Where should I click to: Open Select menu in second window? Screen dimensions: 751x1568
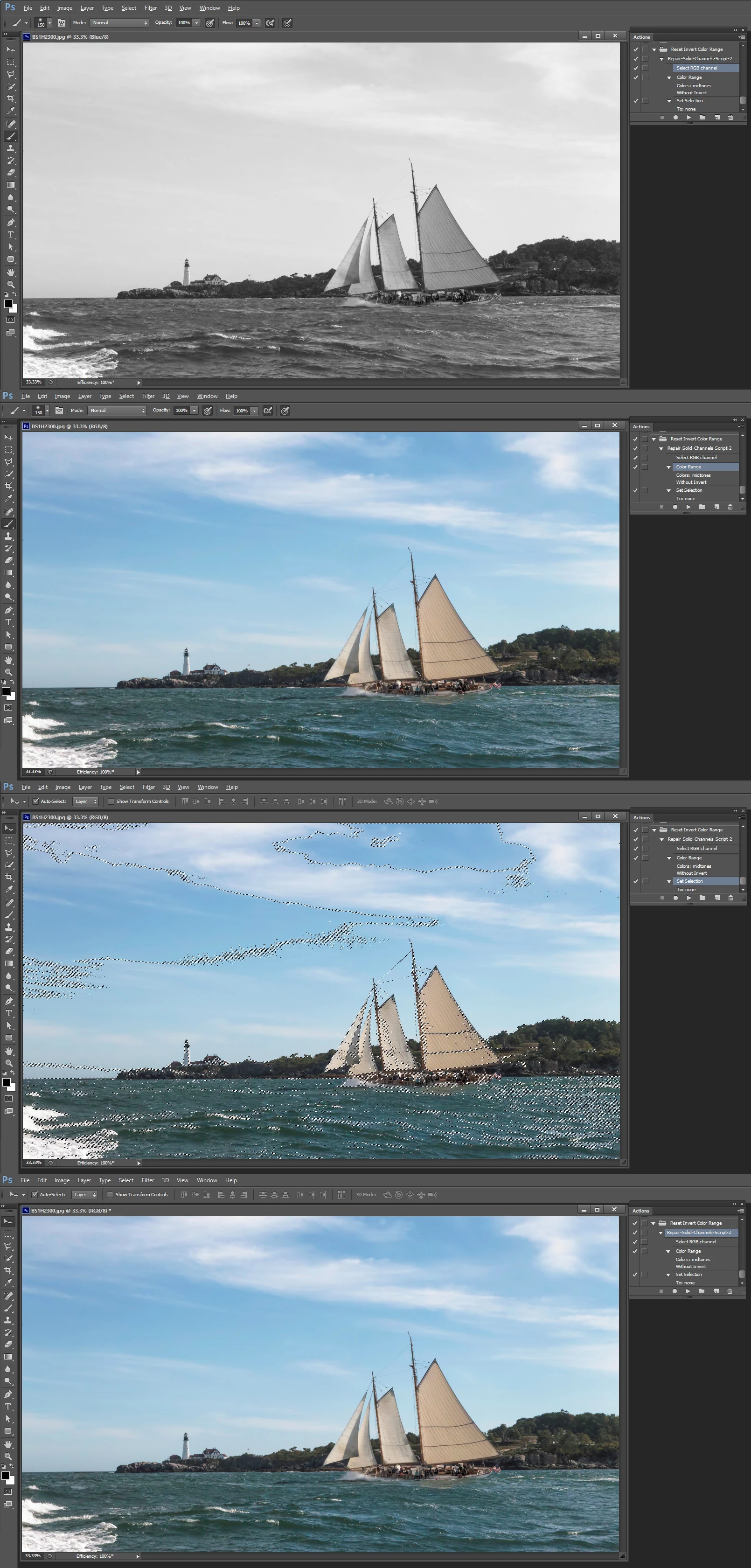(126, 396)
